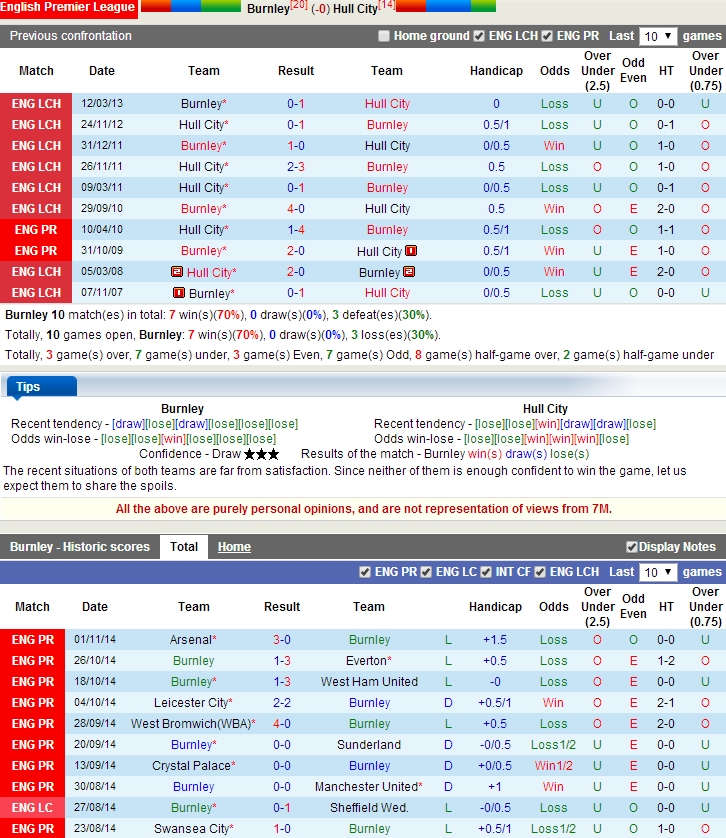Select the Total tab
The height and width of the screenshot is (838, 726).
click(x=184, y=547)
